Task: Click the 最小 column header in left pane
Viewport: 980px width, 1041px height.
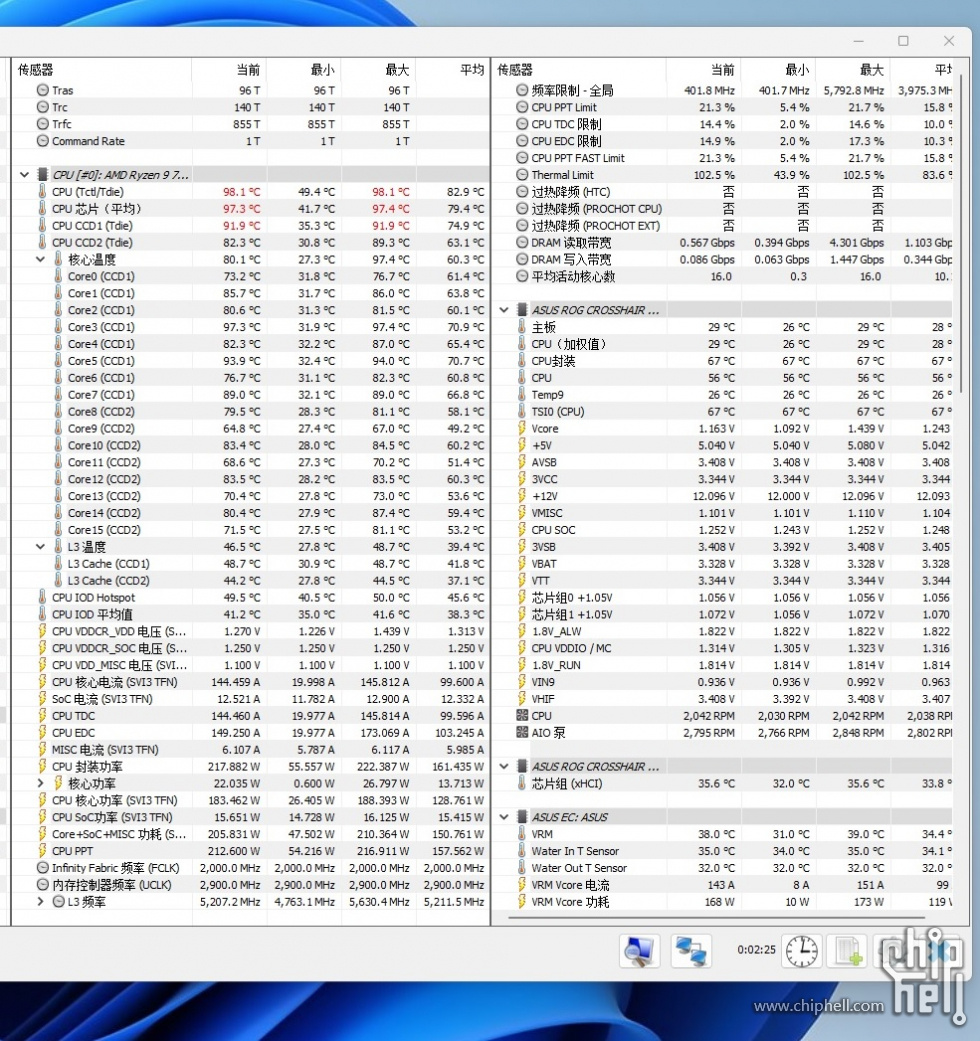Action: [x=303, y=70]
